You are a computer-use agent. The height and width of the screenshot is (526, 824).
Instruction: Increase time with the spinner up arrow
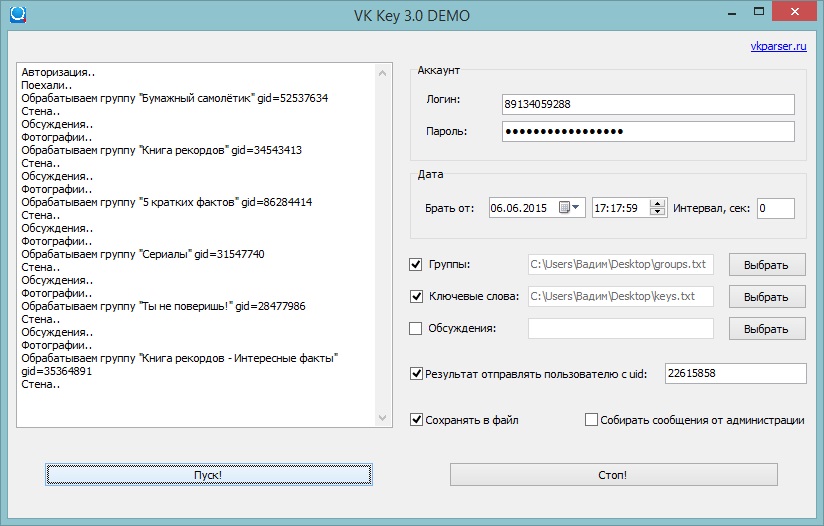(657, 203)
